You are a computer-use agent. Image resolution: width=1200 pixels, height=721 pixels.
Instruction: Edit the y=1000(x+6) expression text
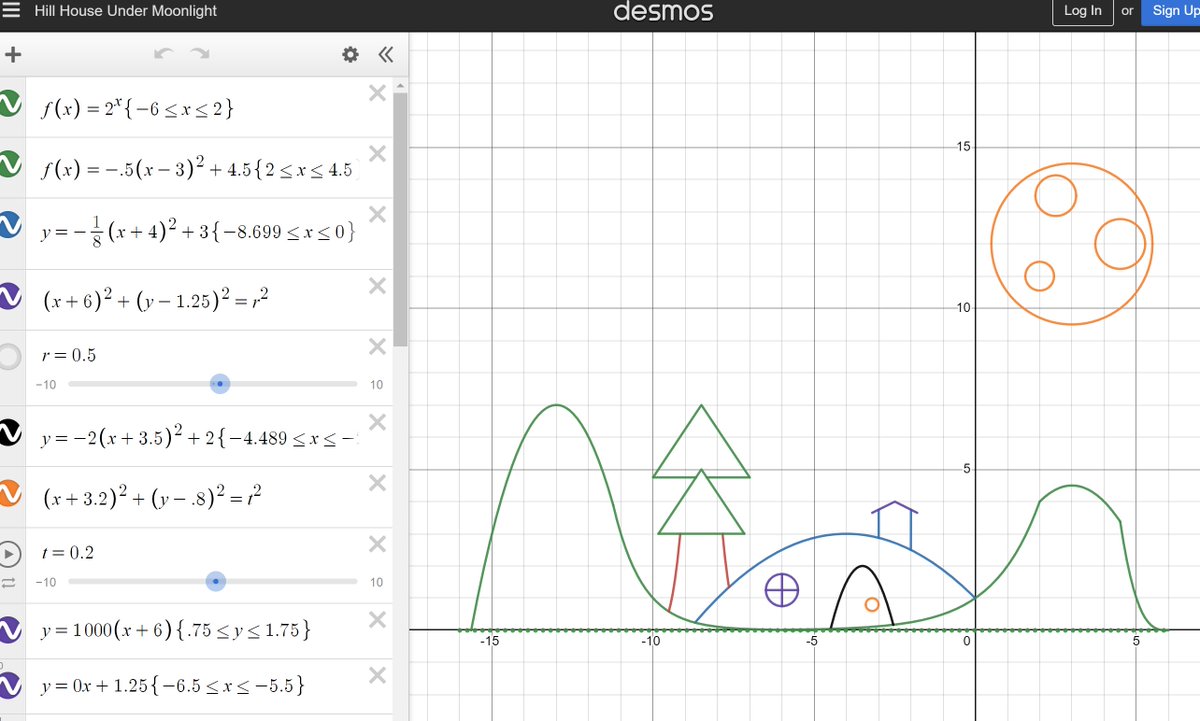tap(175, 630)
